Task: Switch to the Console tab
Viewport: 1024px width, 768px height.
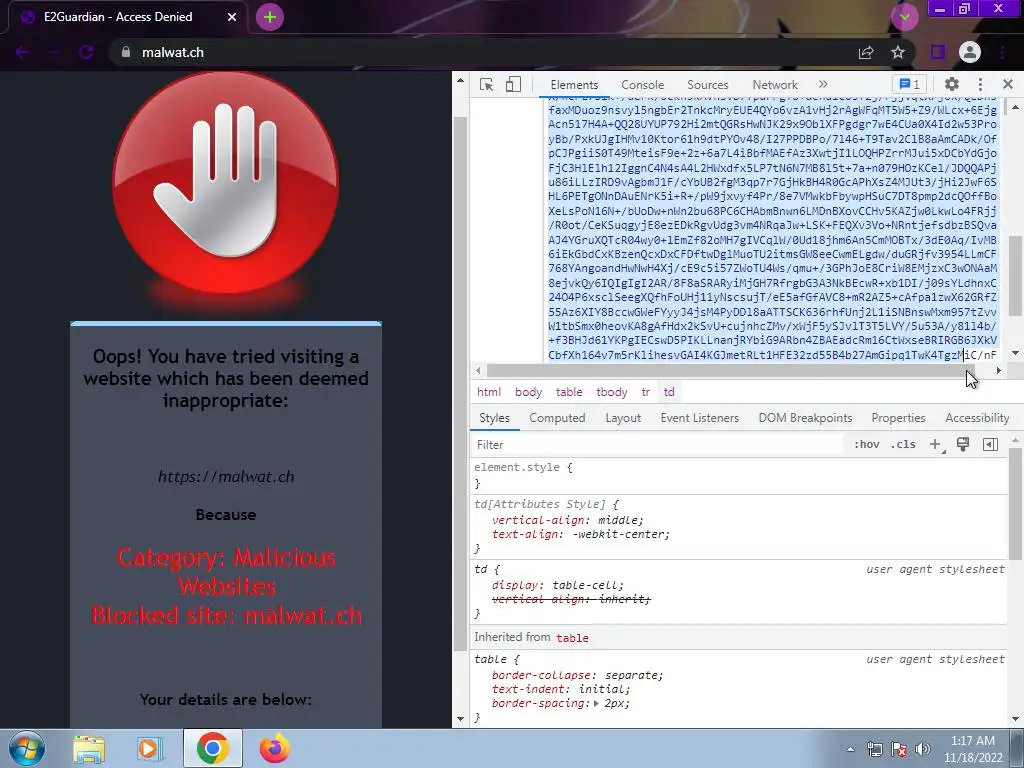Action: pos(643,85)
